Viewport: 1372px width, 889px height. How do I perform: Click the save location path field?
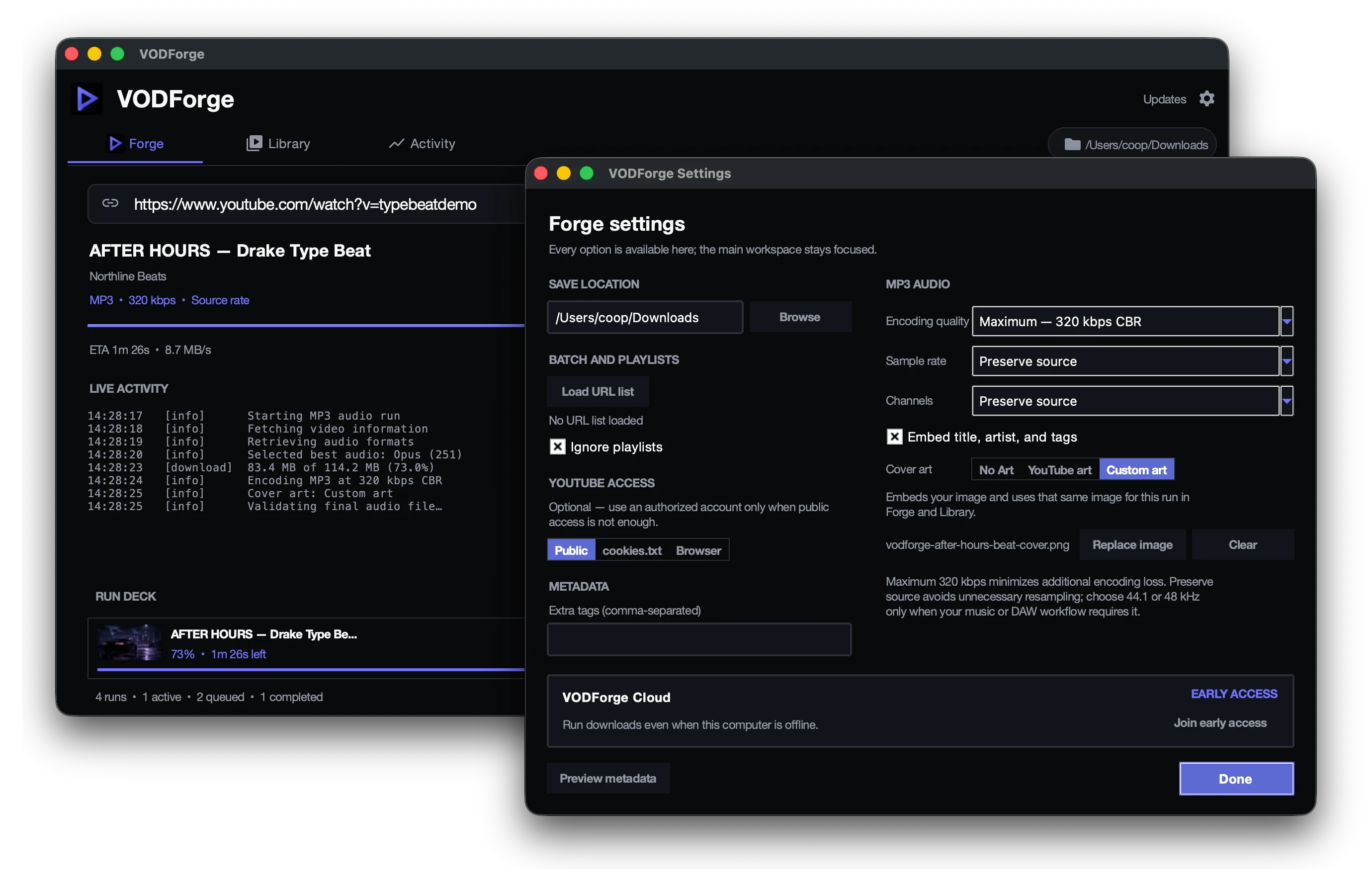tap(645, 317)
